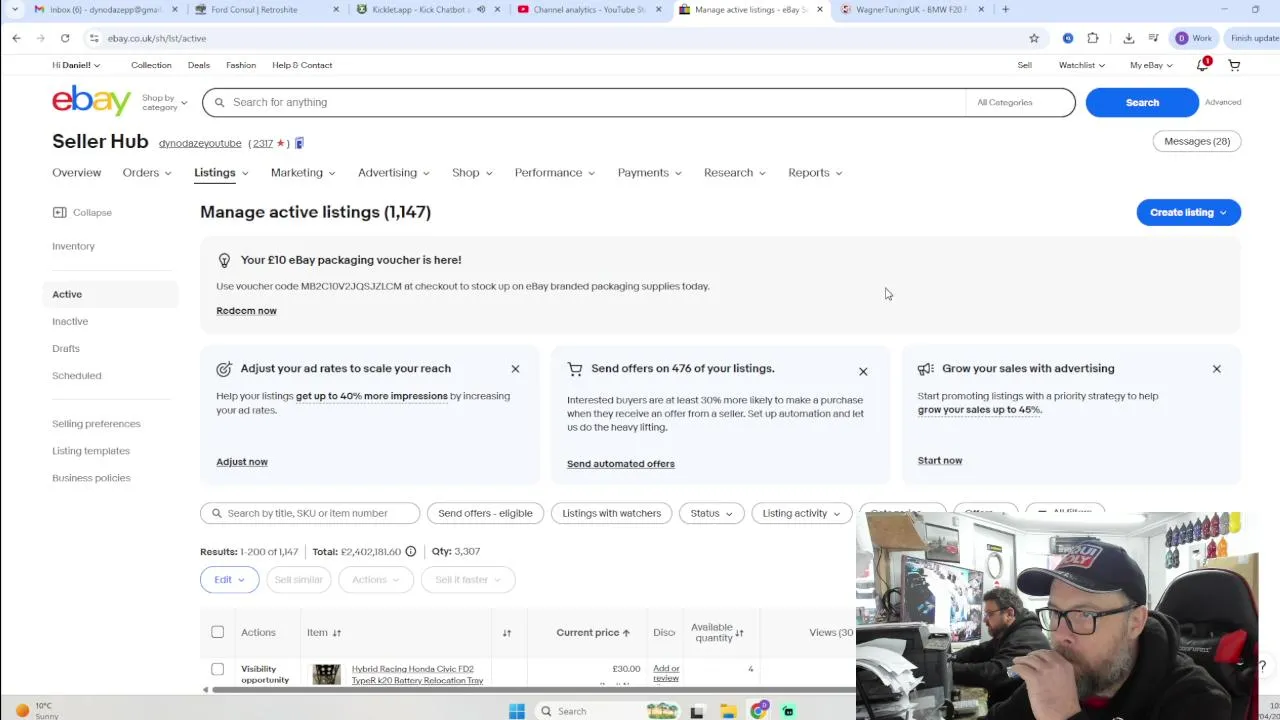Screen dimensions: 1280x720
Task: Select the Send offers - eligible filter
Action: (485, 513)
